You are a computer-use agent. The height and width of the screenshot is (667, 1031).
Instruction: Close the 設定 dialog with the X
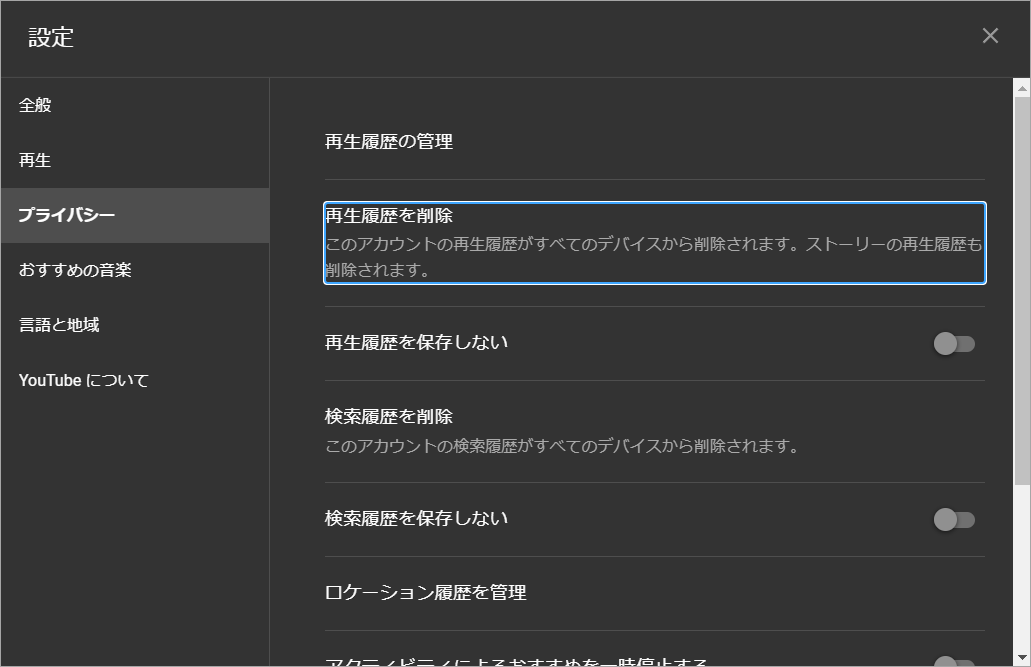point(990,36)
